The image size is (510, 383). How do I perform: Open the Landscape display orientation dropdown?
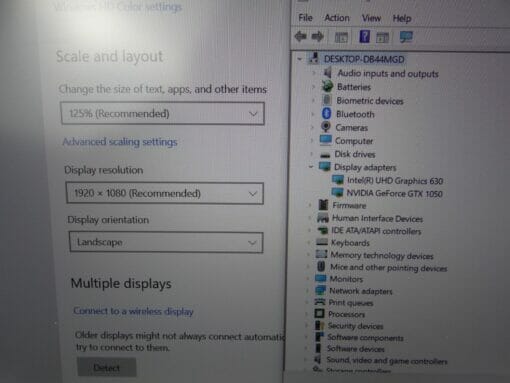click(166, 242)
